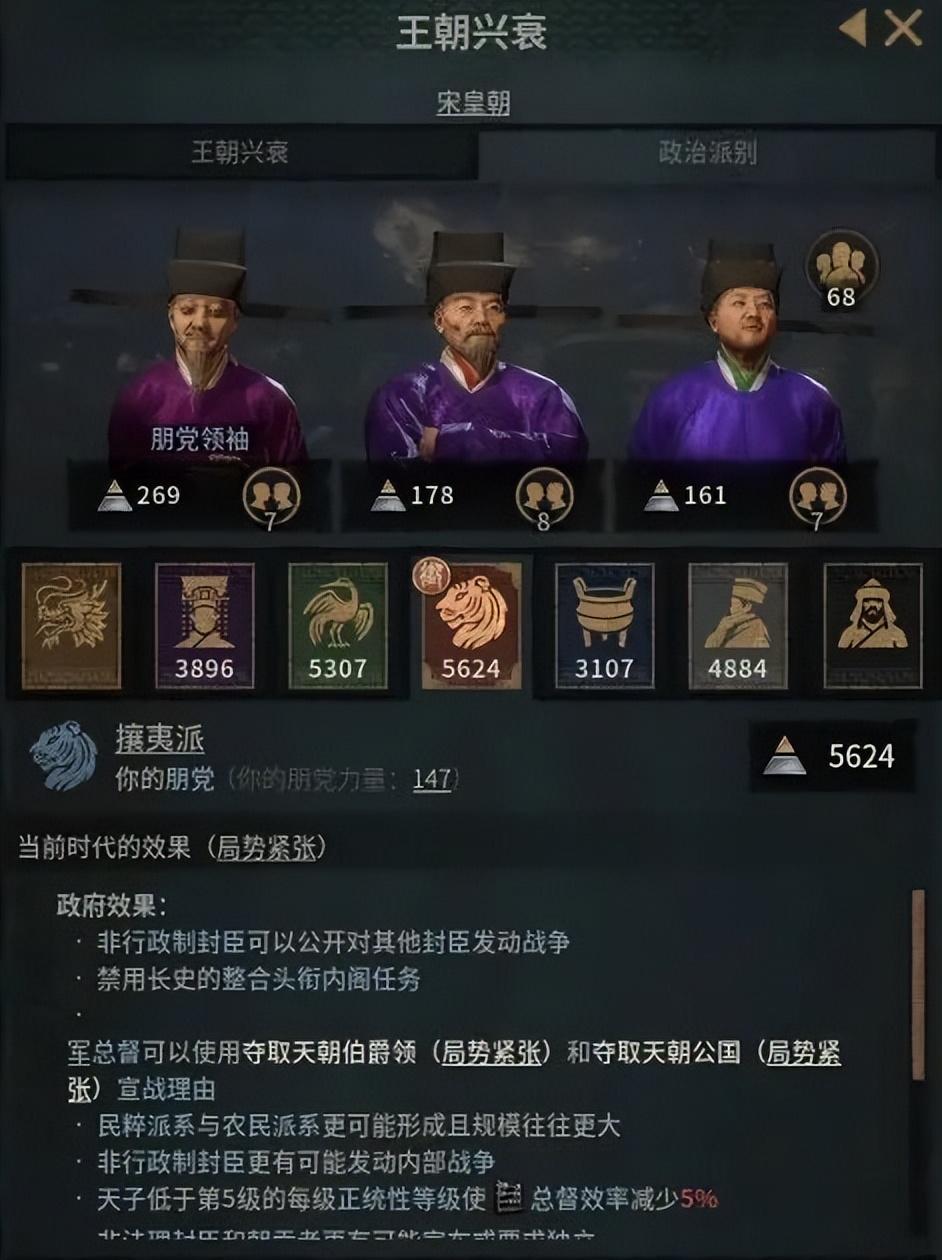942x1260 pixels.
Task: Click the member count icon under 269
Action: pyautogui.click(x=271, y=497)
